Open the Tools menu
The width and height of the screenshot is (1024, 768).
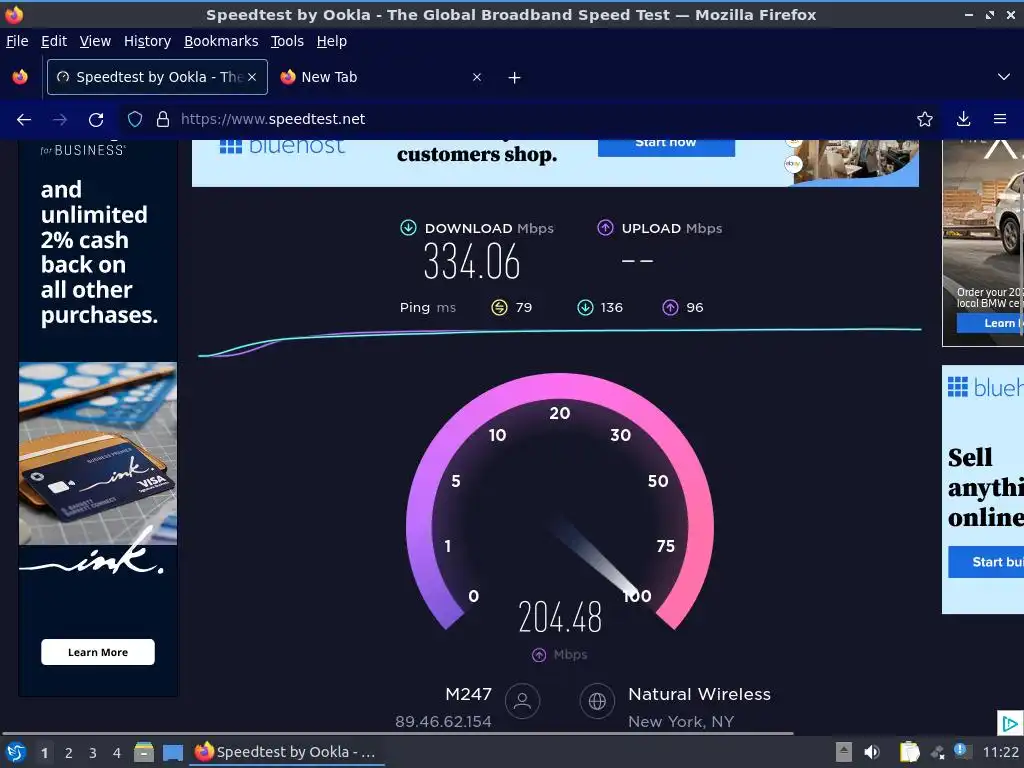coord(287,41)
